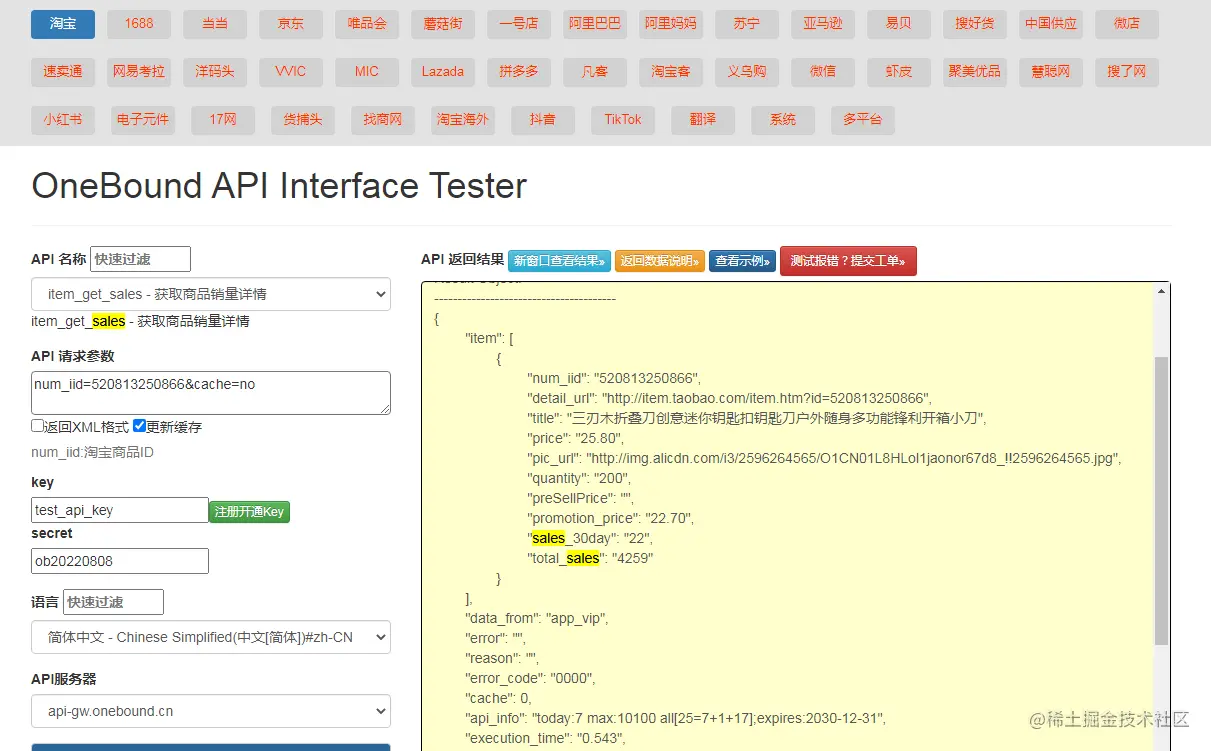Click into the API request parameters textarea
The image size is (1211, 751).
pyautogui.click(x=211, y=393)
